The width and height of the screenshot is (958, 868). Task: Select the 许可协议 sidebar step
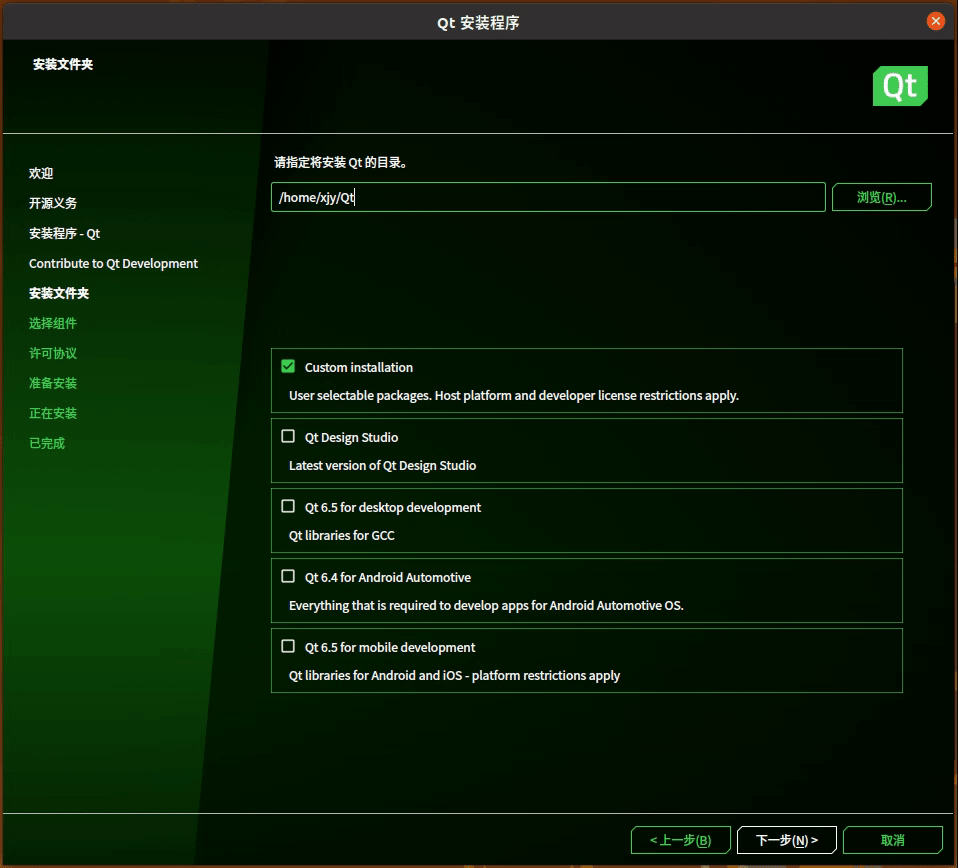(53, 353)
